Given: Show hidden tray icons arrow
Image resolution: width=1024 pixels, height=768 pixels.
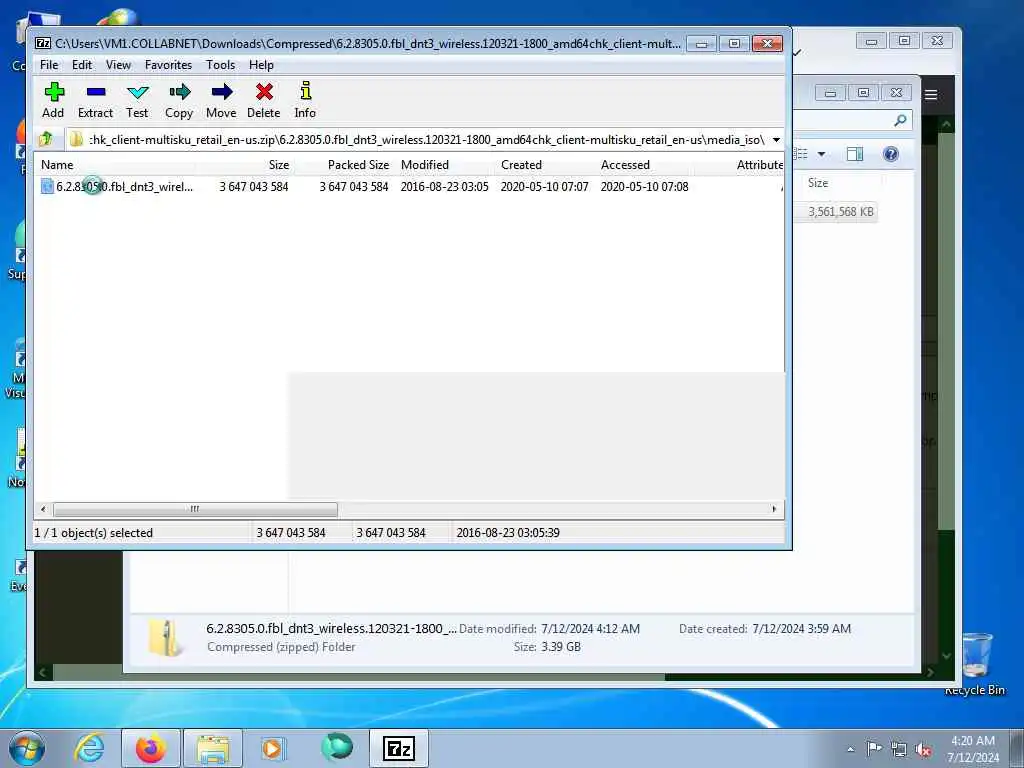Looking at the screenshot, I should tap(850, 749).
